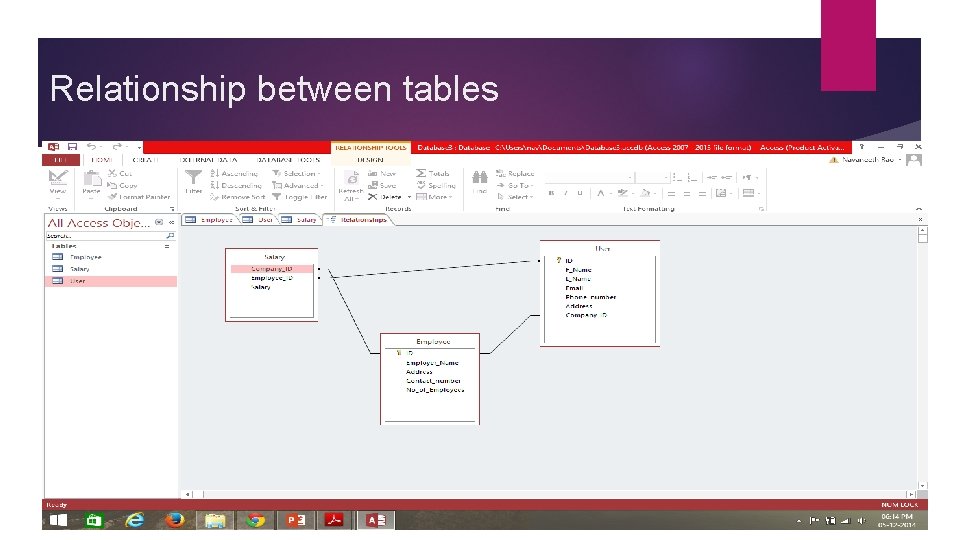The image size is (960, 540).
Task: Open the Advanced filter dropdown
Action: coord(298,186)
